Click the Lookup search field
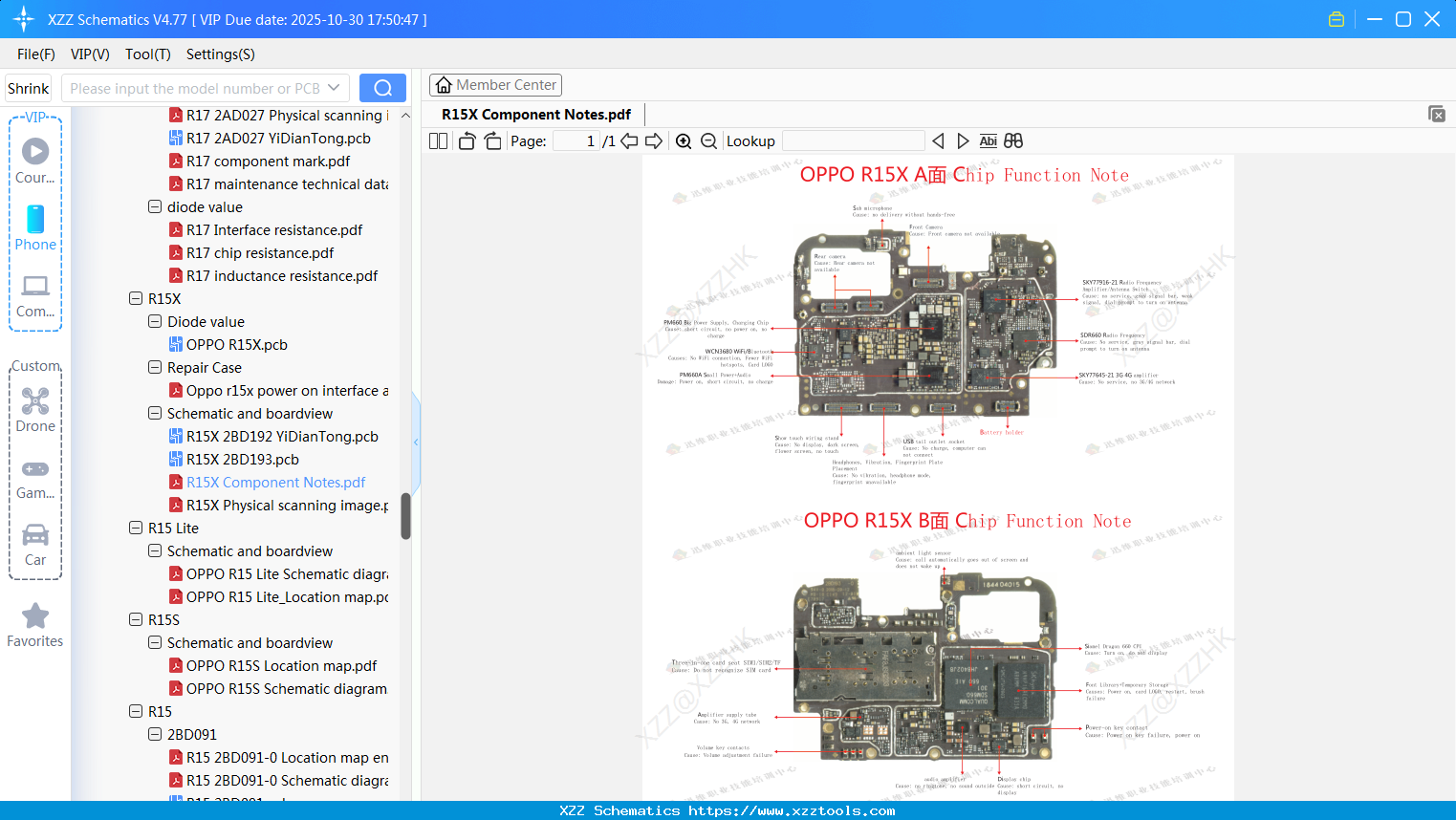1456x820 pixels. [x=854, y=141]
